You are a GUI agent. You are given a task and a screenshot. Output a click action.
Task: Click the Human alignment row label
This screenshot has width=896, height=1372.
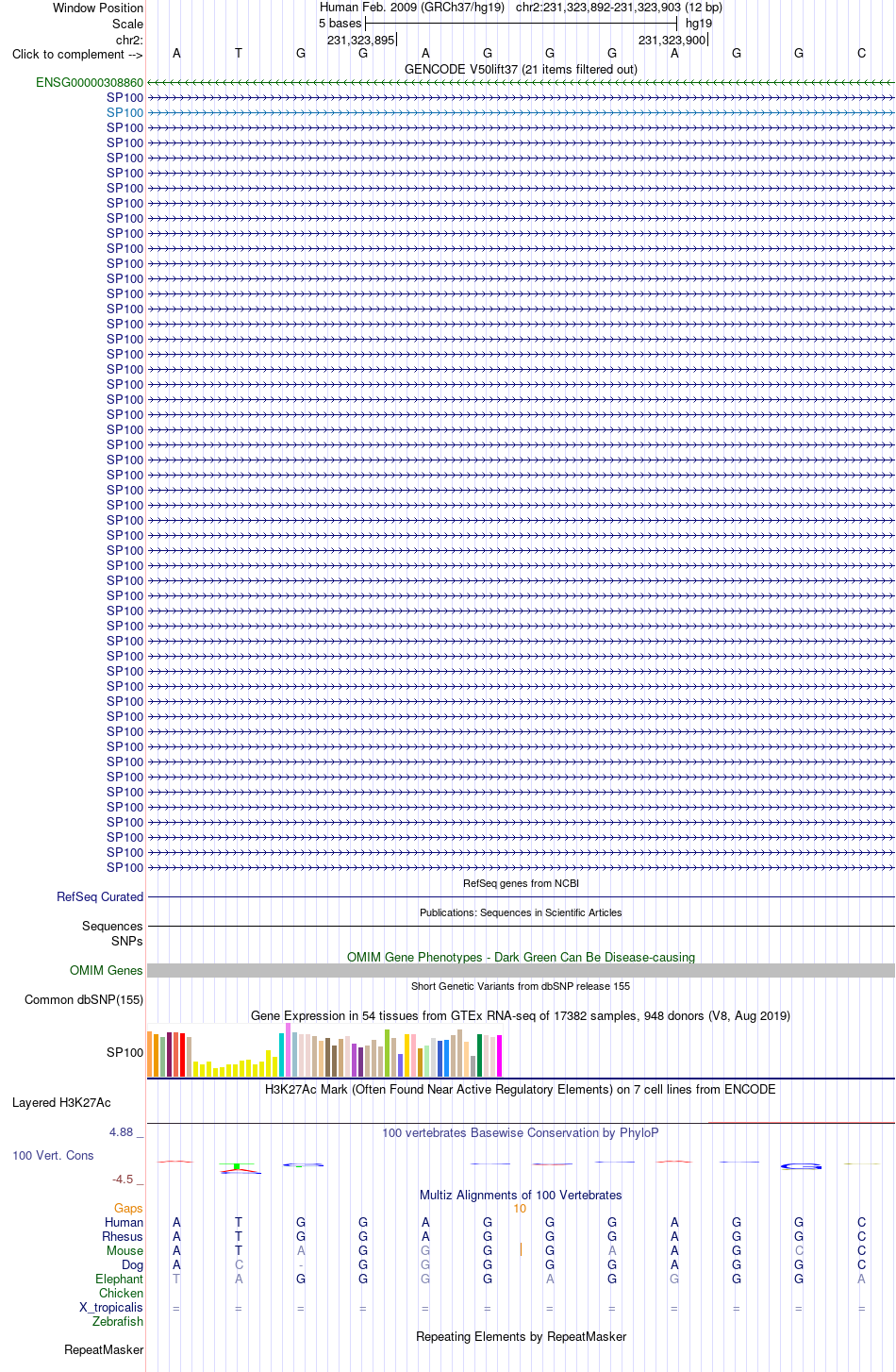click(124, 1223)
